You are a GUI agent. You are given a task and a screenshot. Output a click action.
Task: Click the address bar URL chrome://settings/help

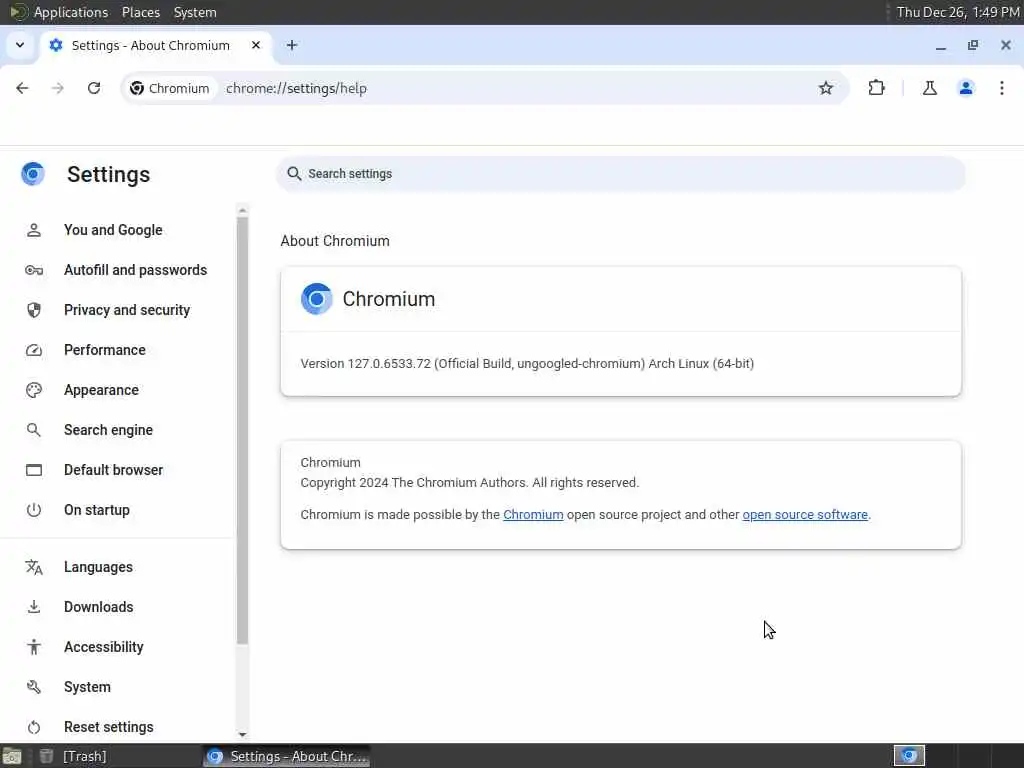click(296, 88)
